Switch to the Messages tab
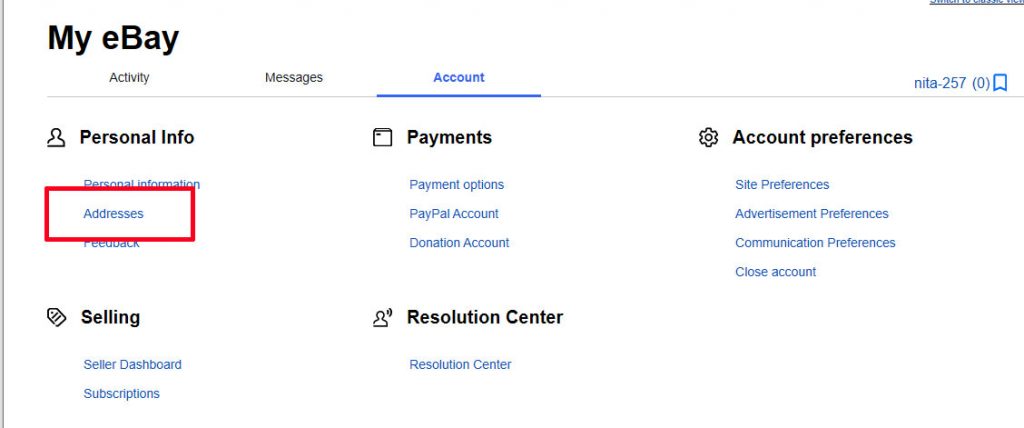The height and width of the screenshot is (428, 1024). pyautogui.click(x=294, y=78)
